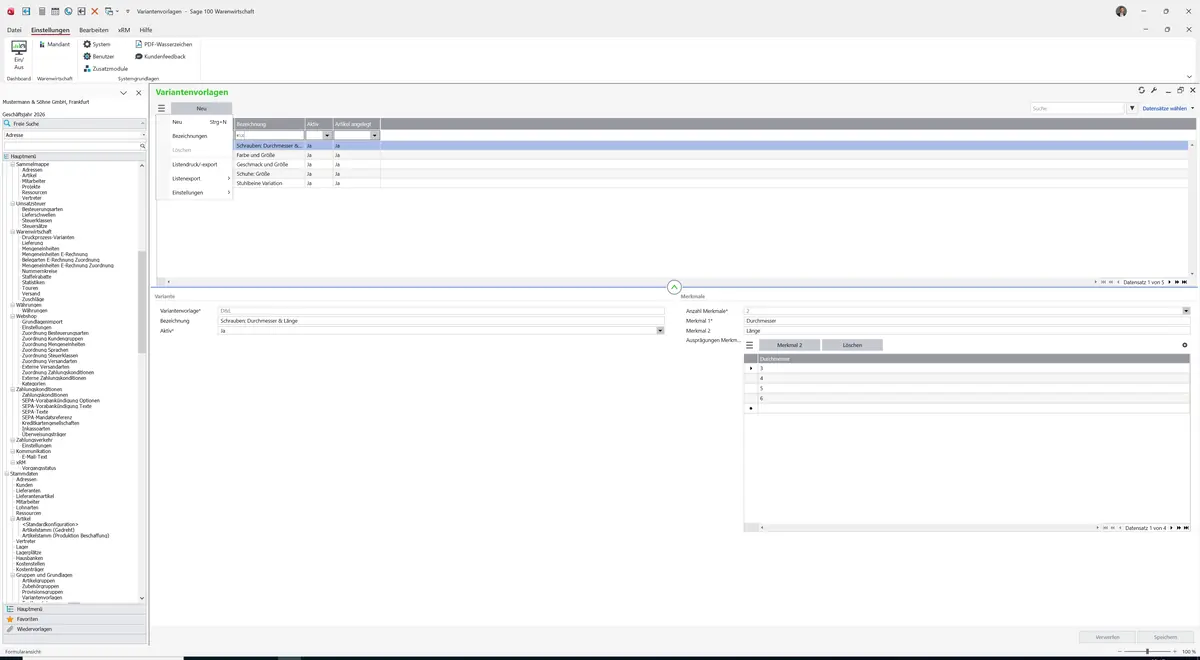Image resolution: width=1200 pixels, height=660 pixels.
Task: Open the calculator icon in quick access toolbar
Action: [42, 11]
